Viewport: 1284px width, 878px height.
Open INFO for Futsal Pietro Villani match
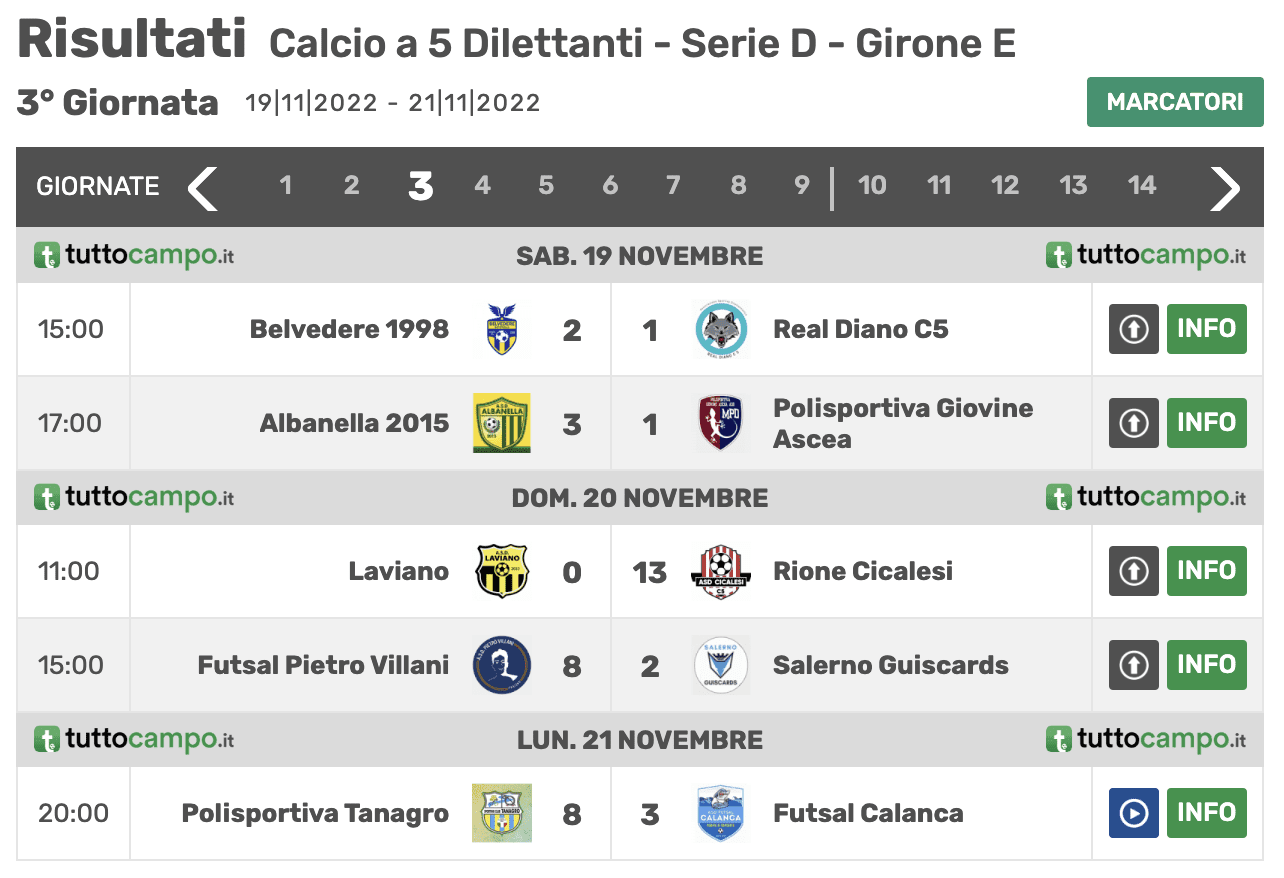click(x=1207, y=665)
